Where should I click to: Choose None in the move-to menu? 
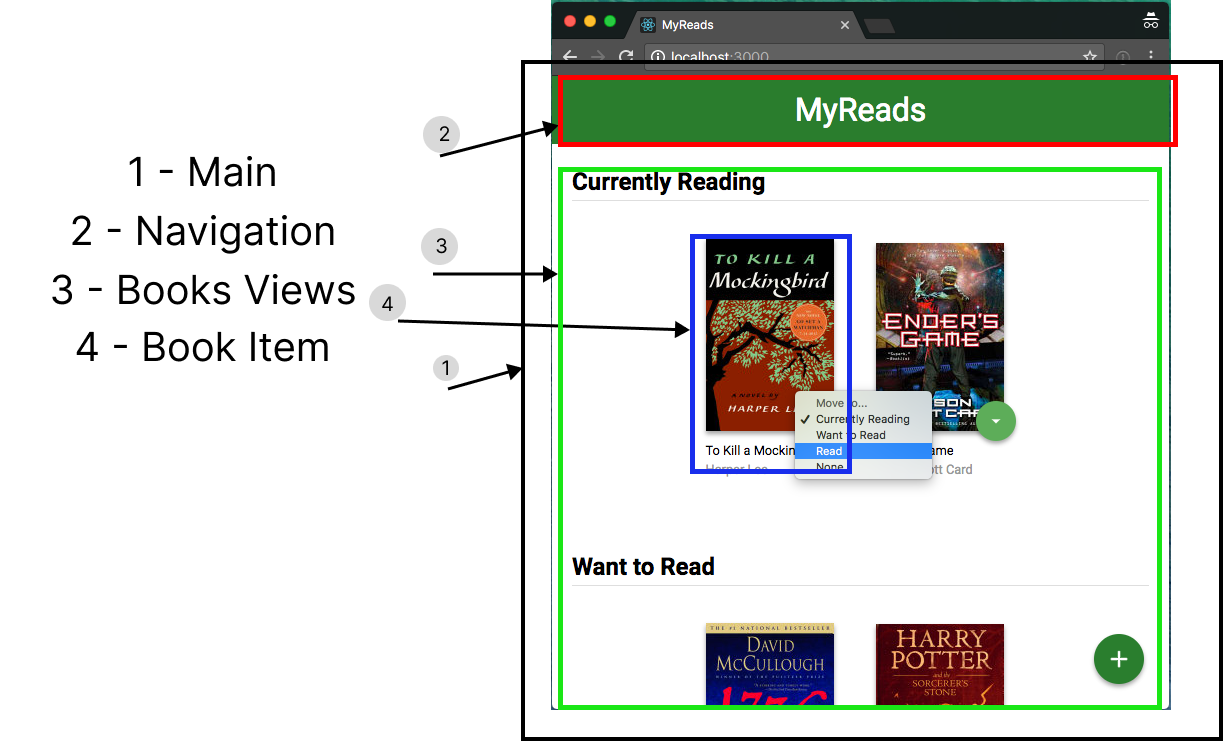click(x=863, y=467)
